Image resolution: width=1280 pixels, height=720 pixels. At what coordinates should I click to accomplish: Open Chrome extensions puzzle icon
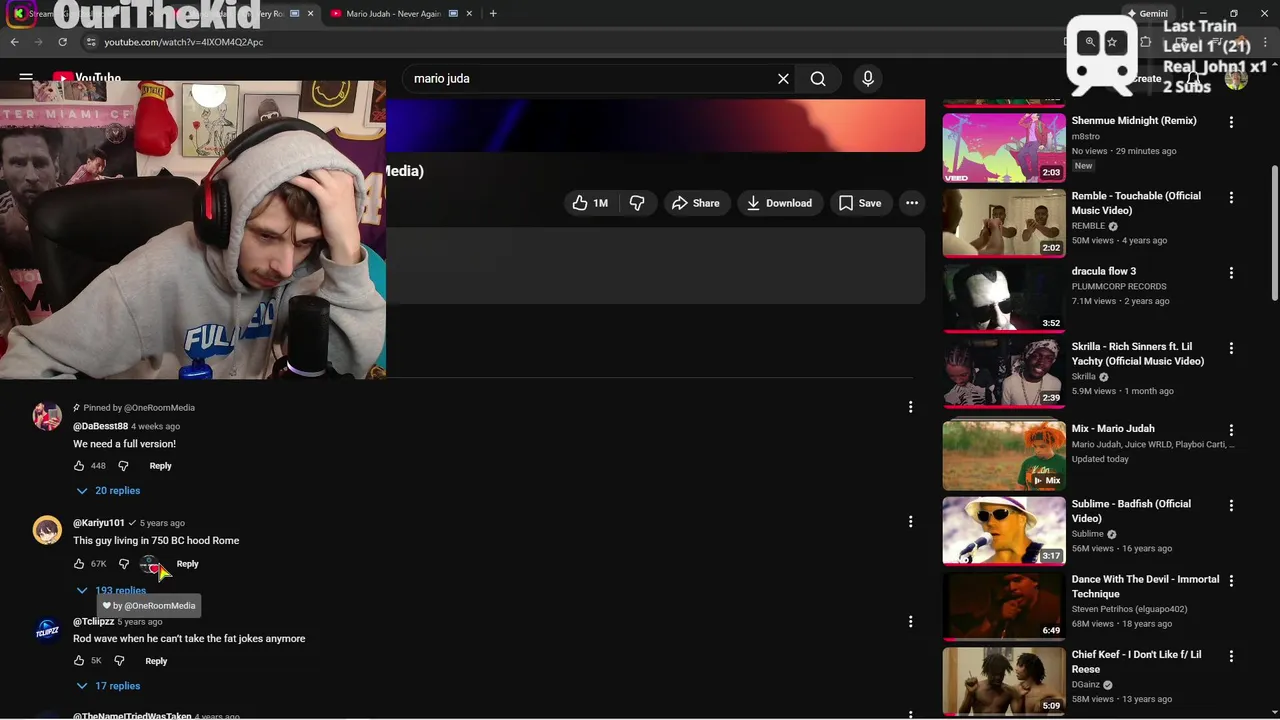[1146, 42]
